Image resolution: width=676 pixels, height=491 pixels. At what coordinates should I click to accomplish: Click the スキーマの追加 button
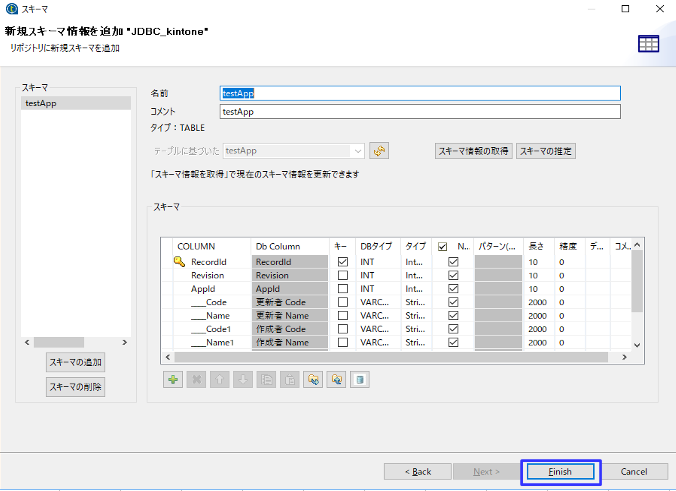pos(75,362)
